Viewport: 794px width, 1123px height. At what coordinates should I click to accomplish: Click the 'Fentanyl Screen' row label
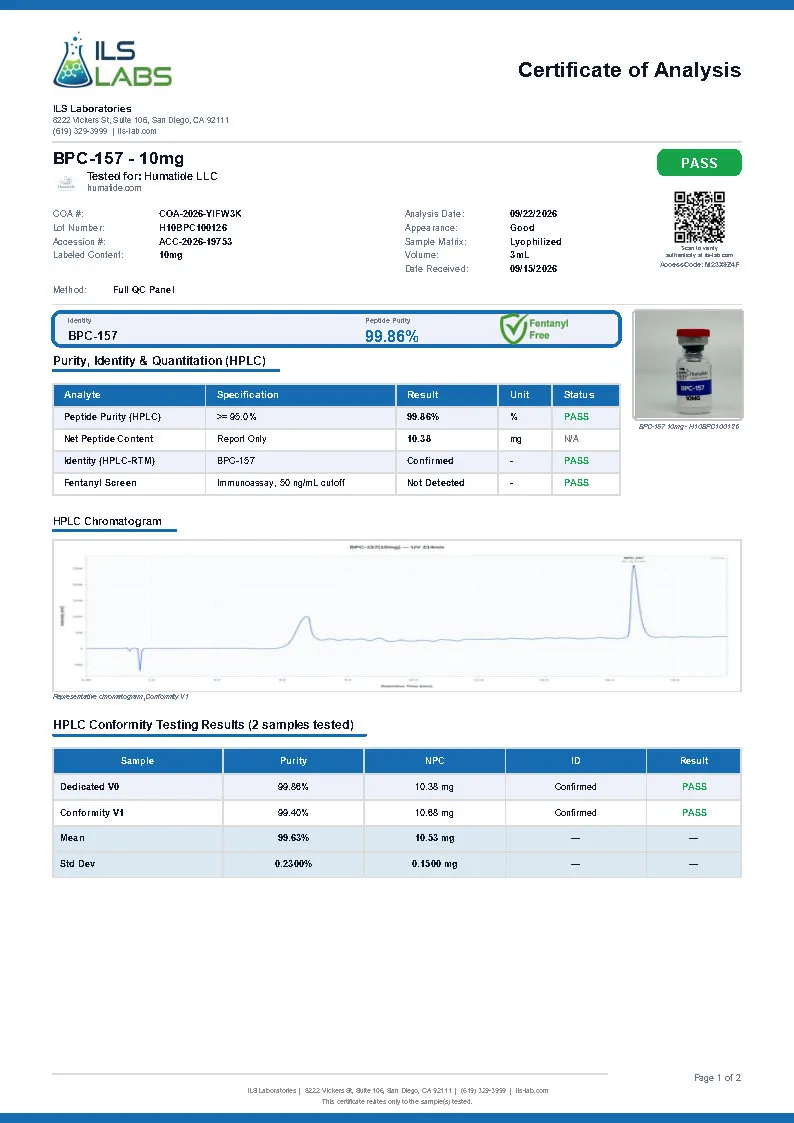pos(100,483)
